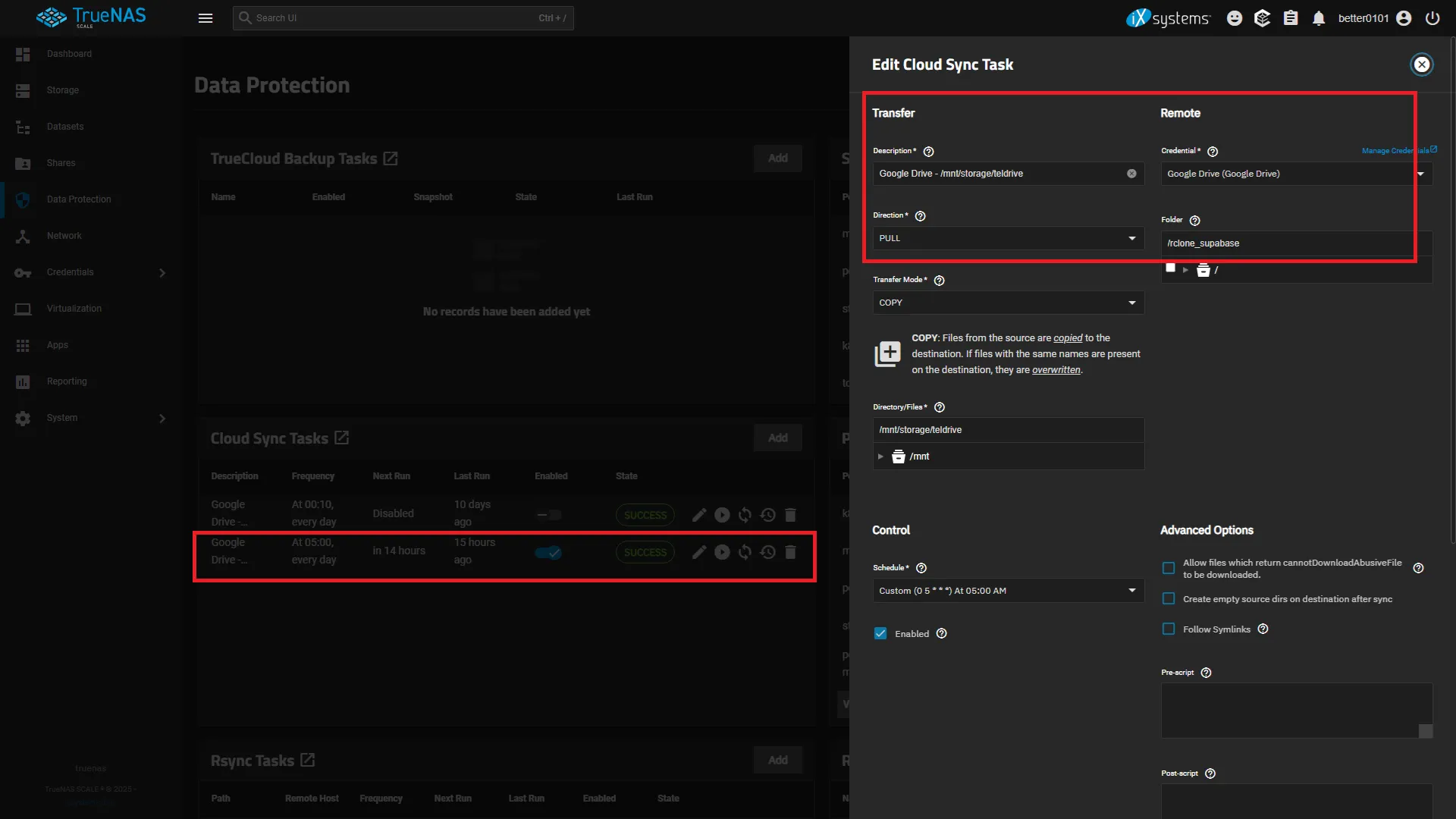Screen dimensions: 1456x819
Task: Open the Reporting section
Action: 67,381
